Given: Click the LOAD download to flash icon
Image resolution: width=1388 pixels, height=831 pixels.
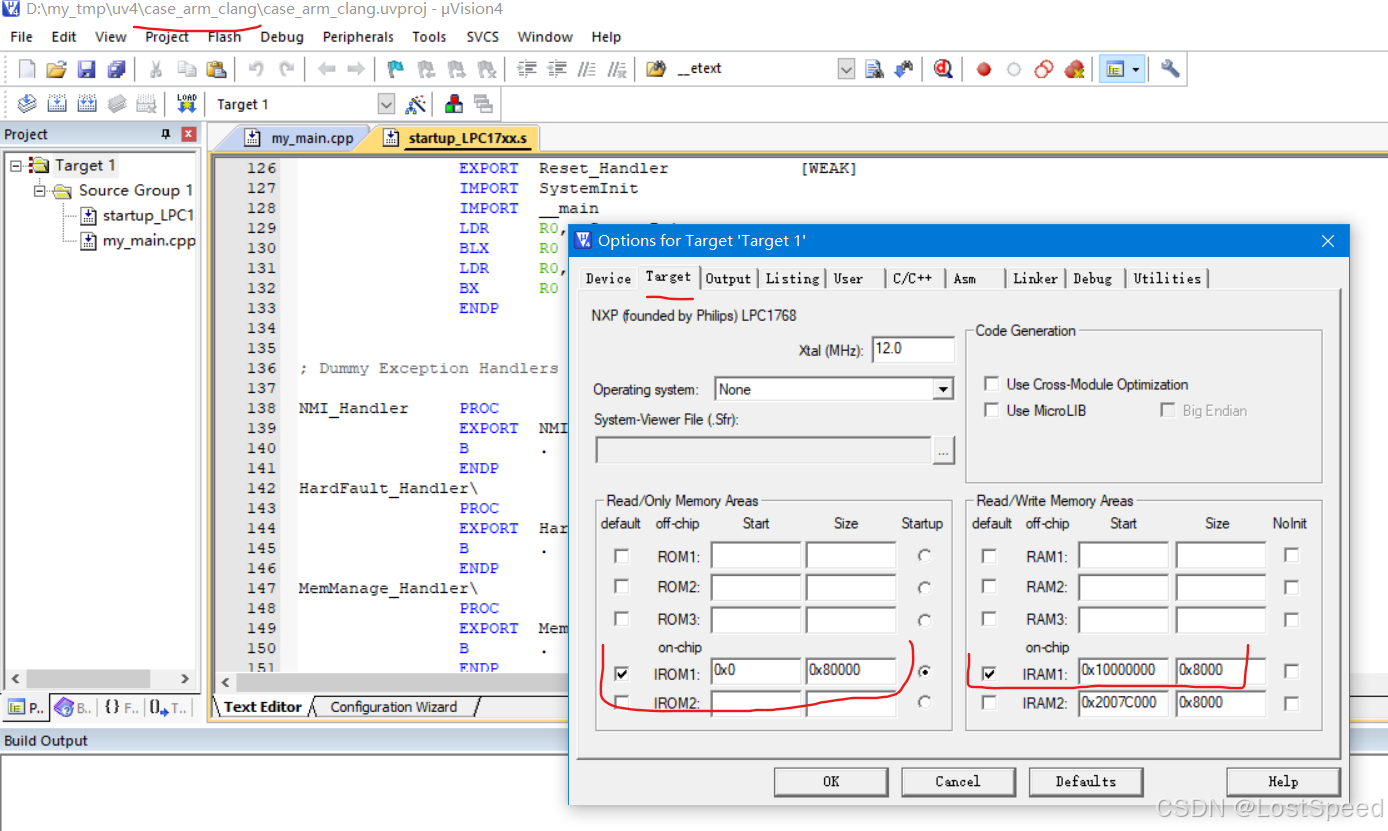Looking at the screenshot, I should click(x=187, y=104).
